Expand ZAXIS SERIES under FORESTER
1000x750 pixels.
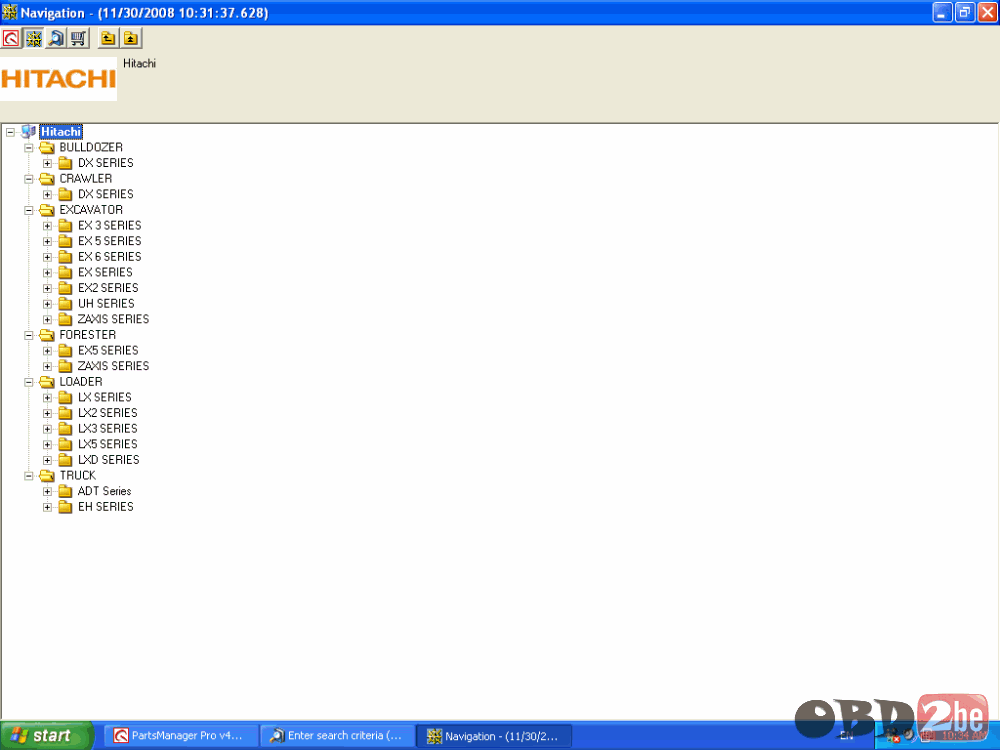pos(47,367)
